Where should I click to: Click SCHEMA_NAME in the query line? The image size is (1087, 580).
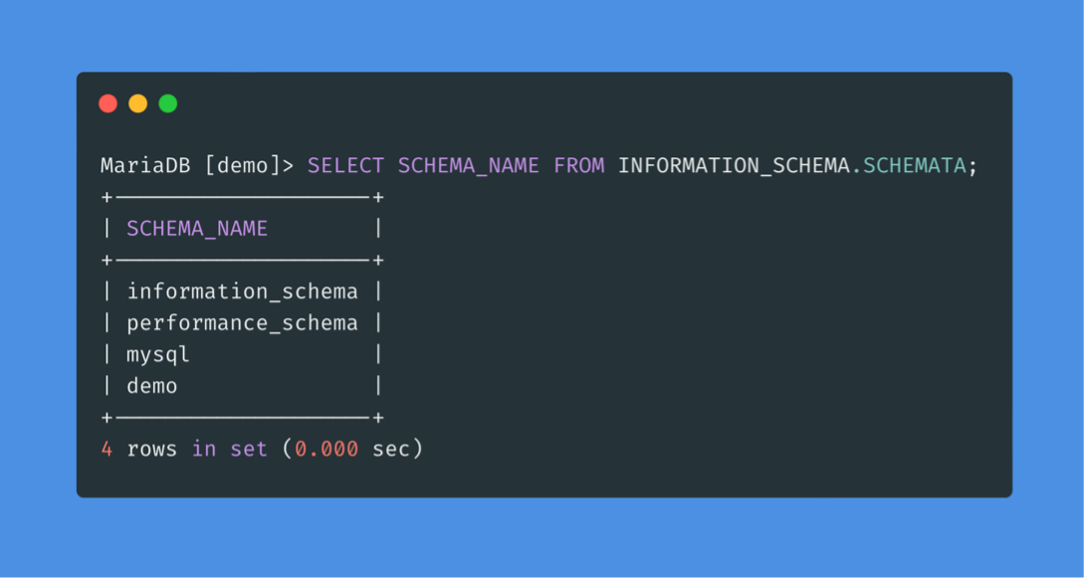468,166
